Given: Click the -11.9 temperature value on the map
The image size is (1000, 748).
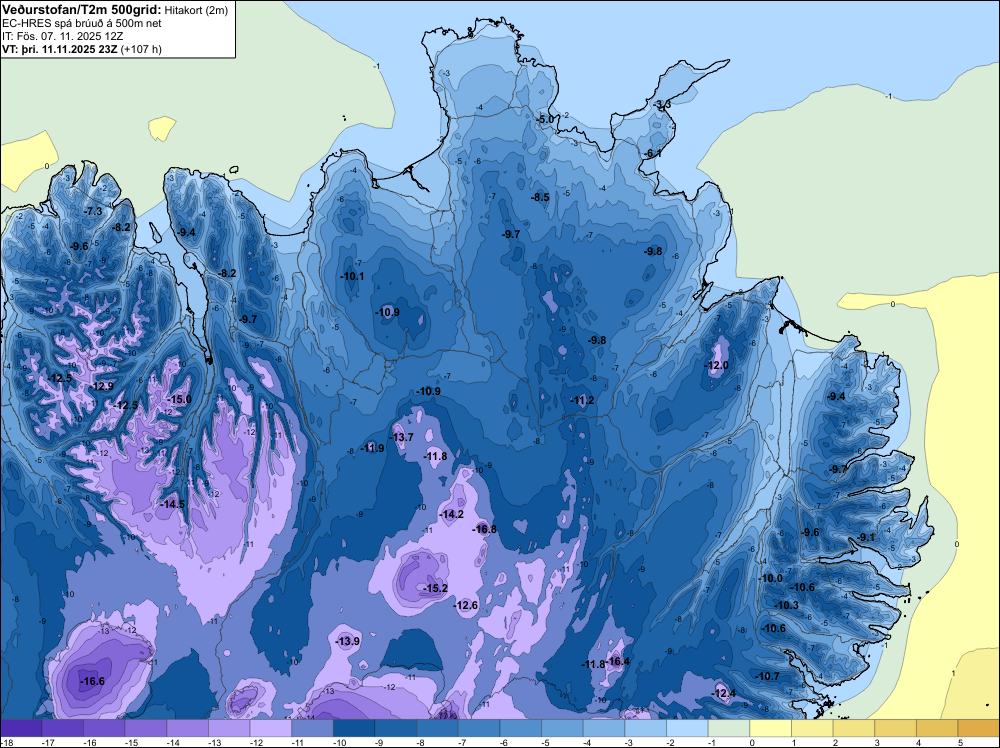Looking at the screenshot, I should pos(372,448).
